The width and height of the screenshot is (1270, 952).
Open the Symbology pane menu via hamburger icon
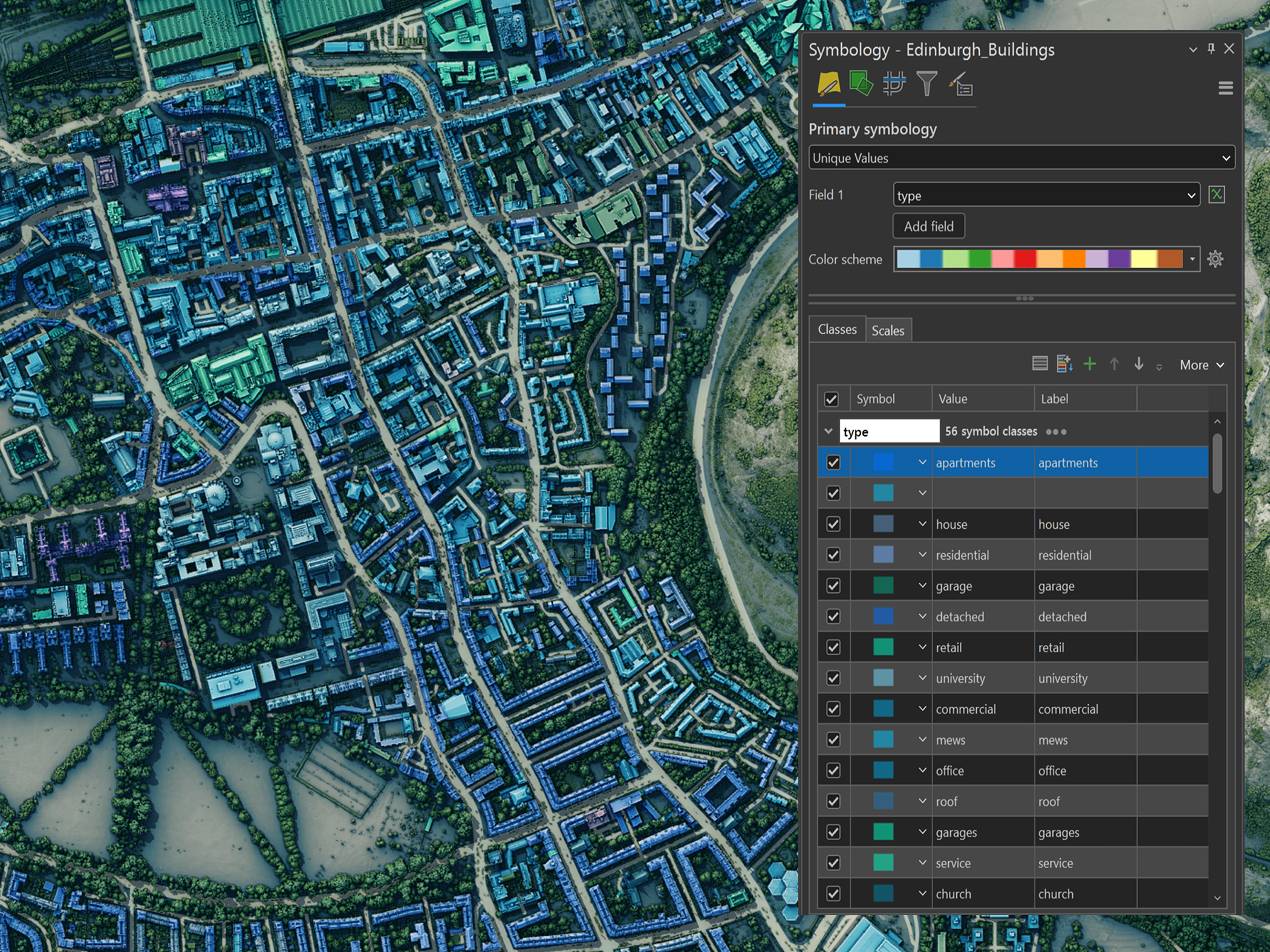(1226, 88)
